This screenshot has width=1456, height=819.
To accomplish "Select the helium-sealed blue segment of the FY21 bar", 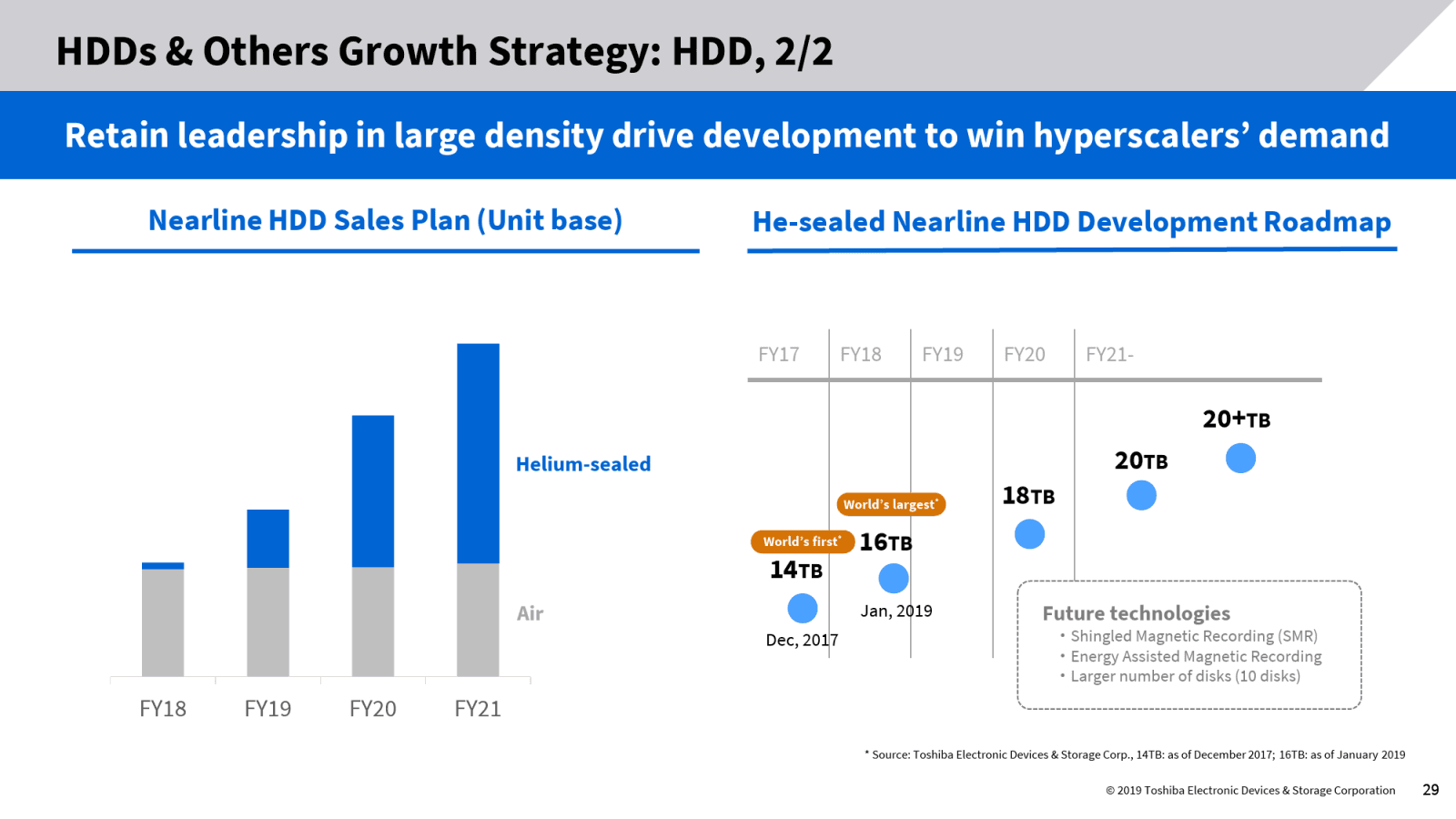I will 478,453.
